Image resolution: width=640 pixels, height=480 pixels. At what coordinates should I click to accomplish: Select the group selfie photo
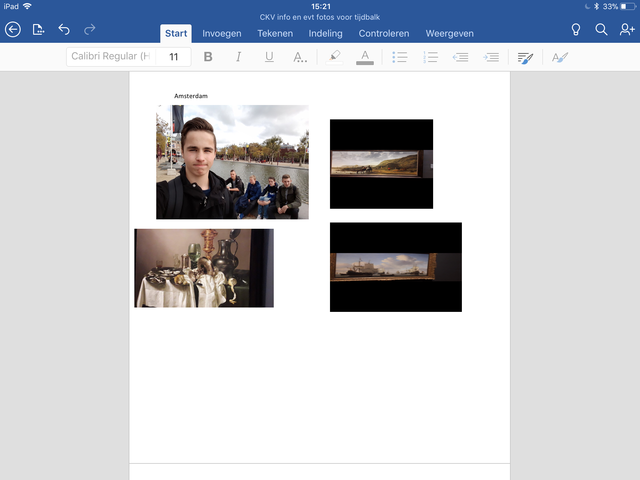[x=232, y=162]
